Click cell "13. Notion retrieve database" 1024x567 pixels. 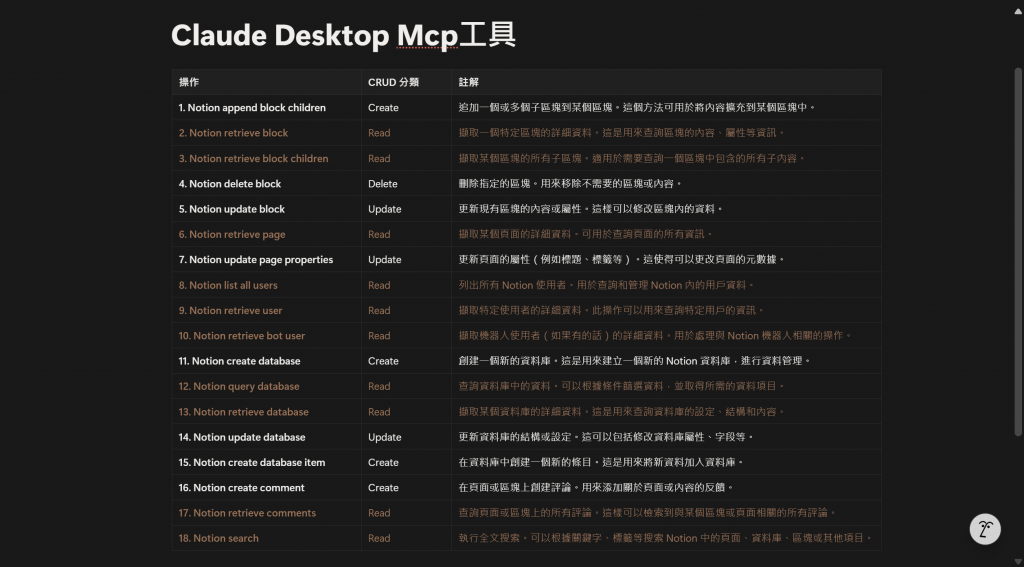[x=266, y=412]
